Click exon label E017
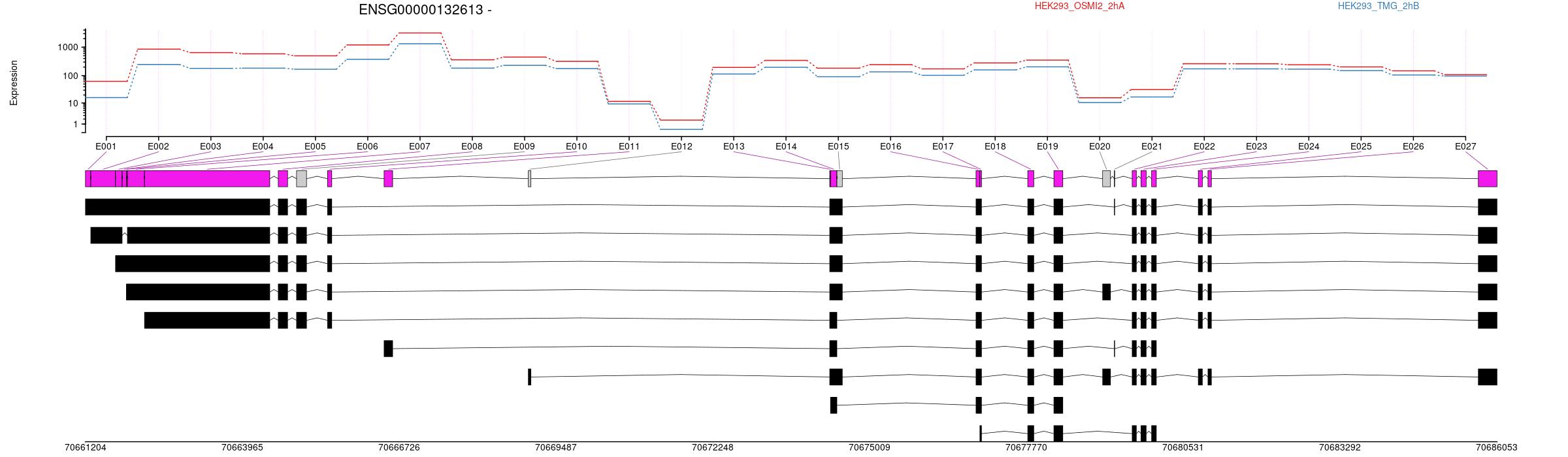This screenshot has height=457, width=1568. [x=943, y=146]
